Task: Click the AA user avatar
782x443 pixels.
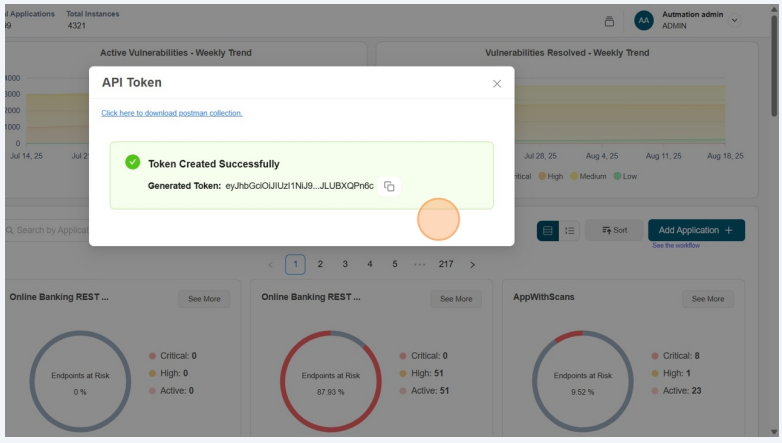Action: click(644, 20)
